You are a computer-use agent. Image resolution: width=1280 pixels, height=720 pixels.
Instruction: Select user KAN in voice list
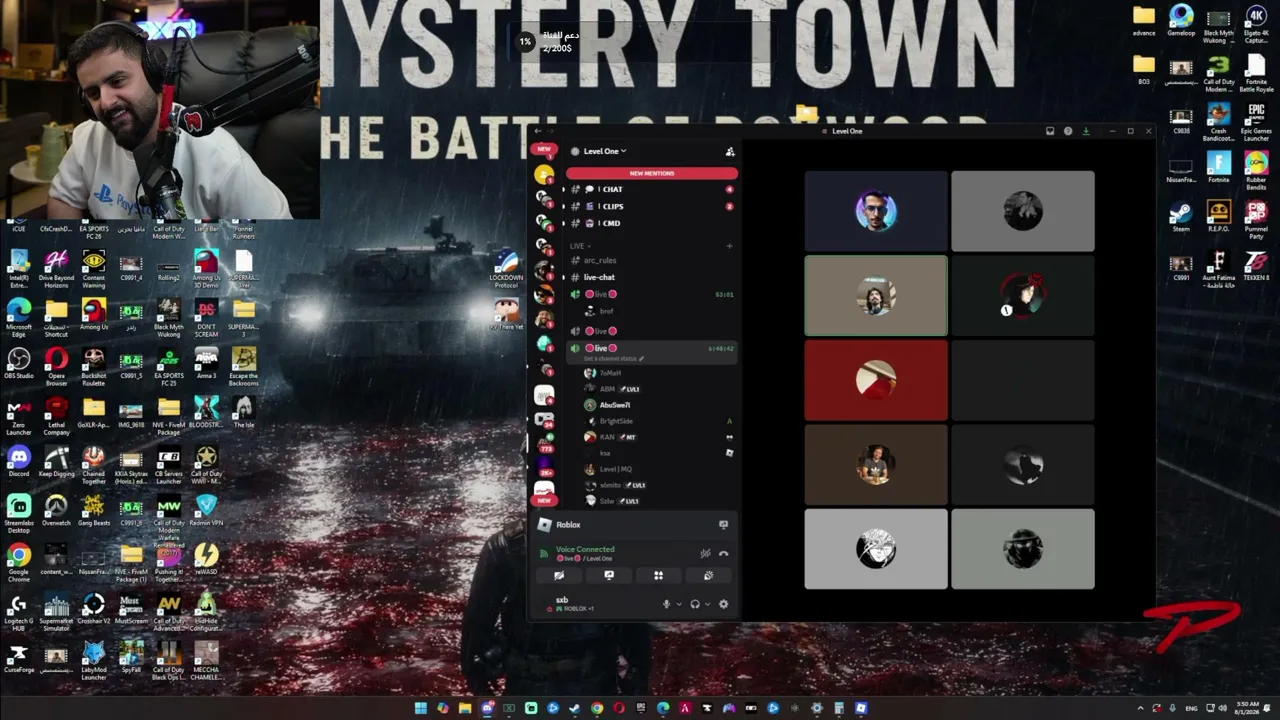coord(611,437)
